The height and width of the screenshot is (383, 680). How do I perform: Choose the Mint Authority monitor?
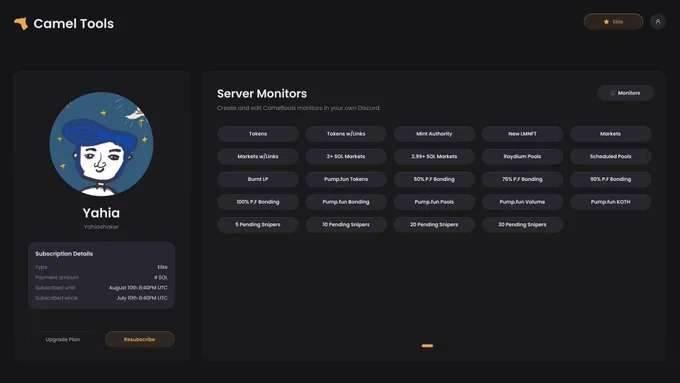pos(434,134)
